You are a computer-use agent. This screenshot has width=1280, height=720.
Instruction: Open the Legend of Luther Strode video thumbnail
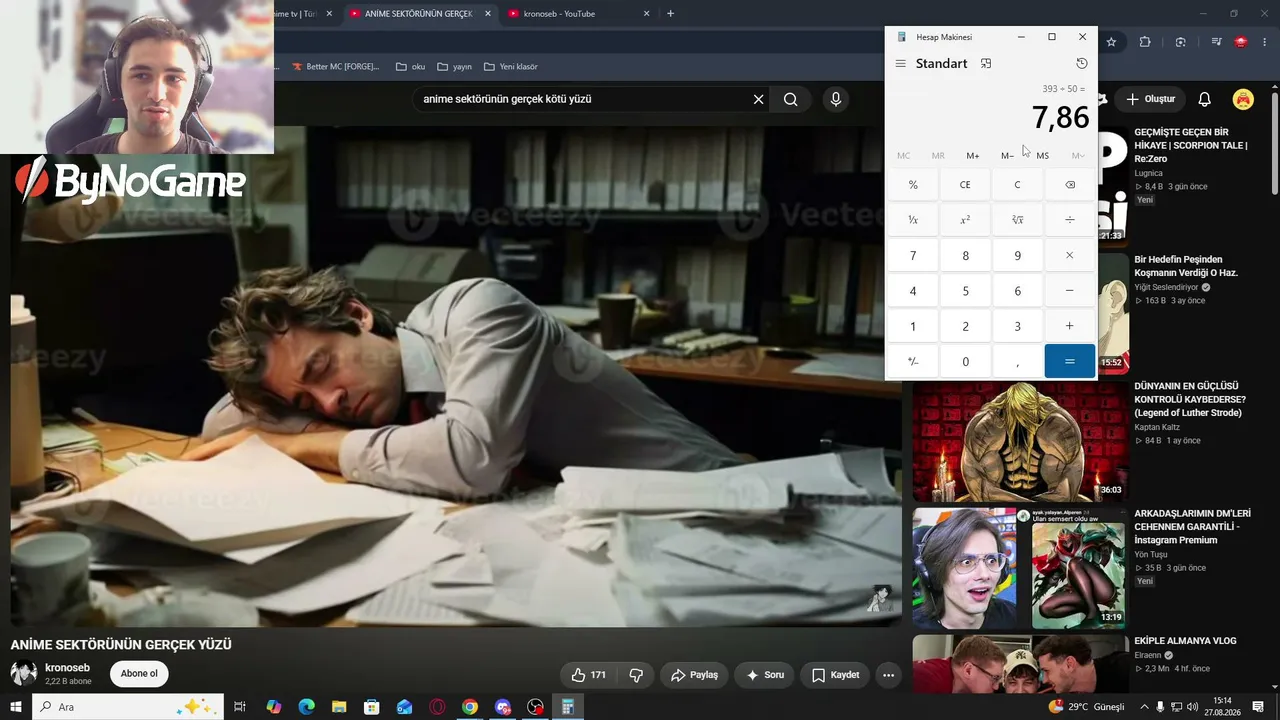coord(1020,441)
